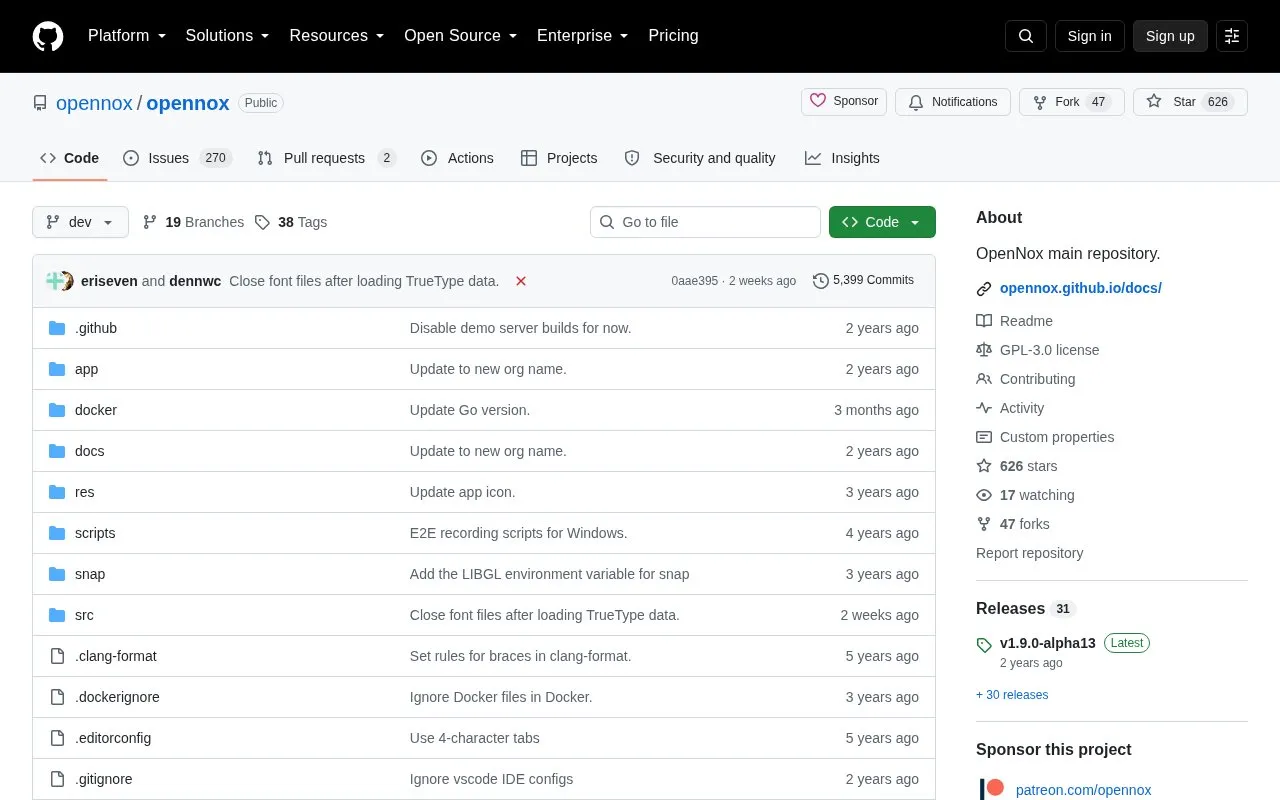Switch to the Pull requests tab

(326, 158)
